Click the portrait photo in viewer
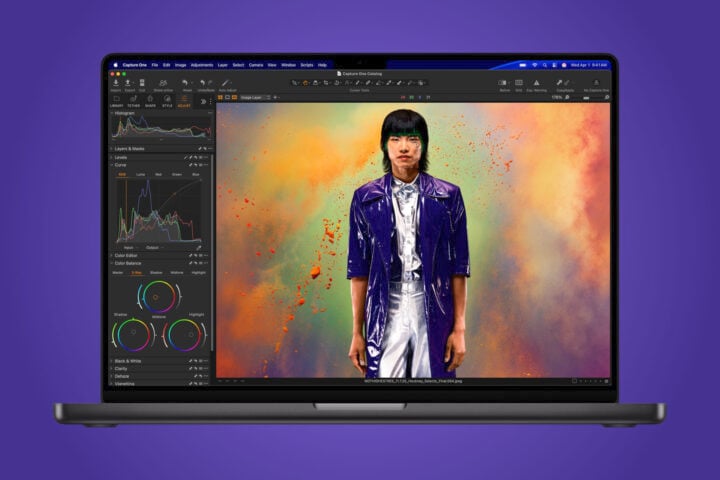Image resolution: width=720 pixels, height=480 pixels. (x=413, y=240)
